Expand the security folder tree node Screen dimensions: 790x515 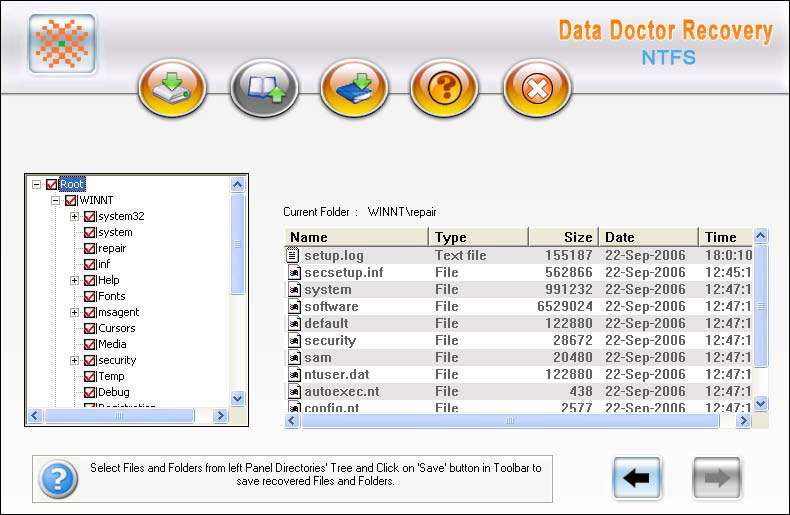[75, 361]
